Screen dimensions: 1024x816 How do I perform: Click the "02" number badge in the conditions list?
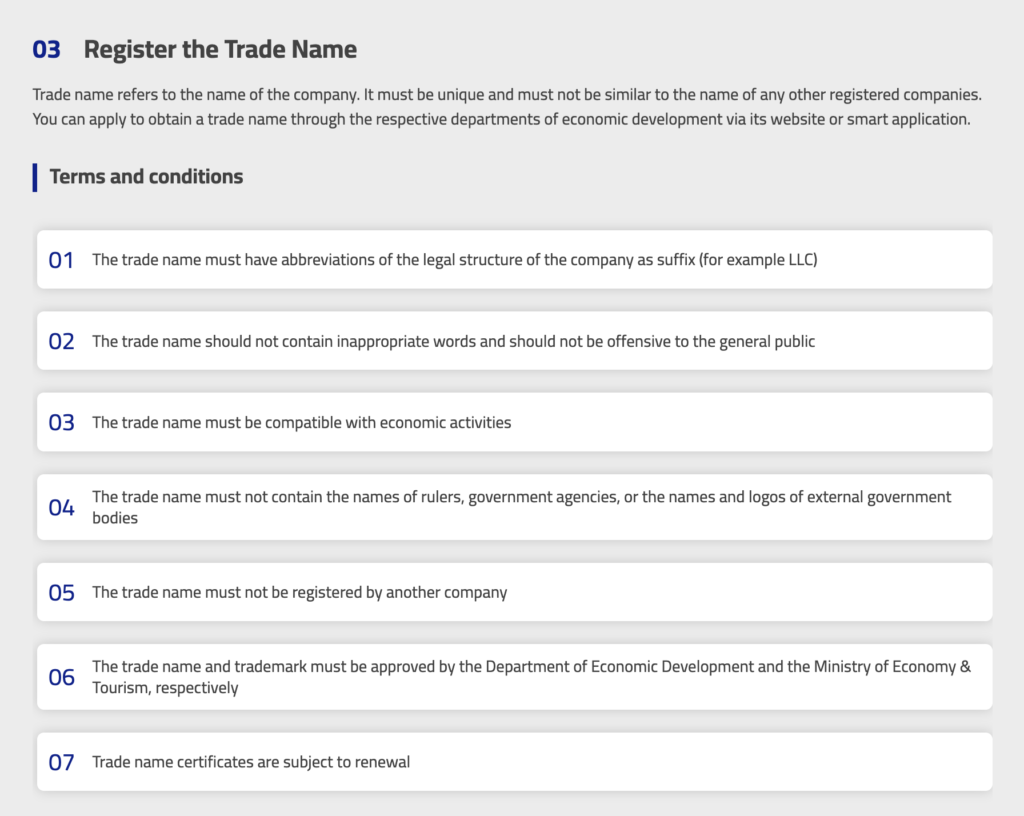tap(62, 341)
